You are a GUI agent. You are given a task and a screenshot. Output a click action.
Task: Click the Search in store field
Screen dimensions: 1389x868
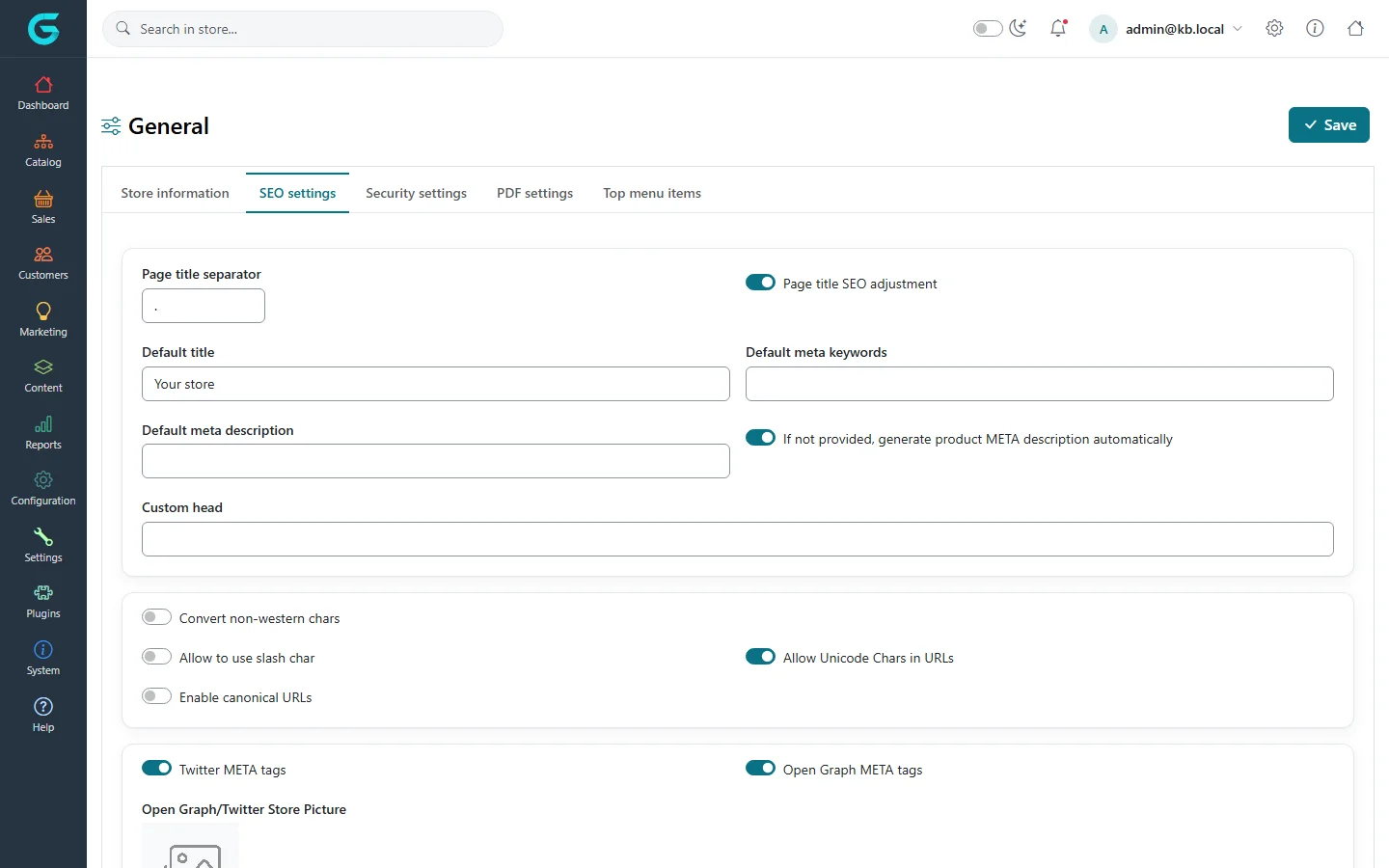303,29
